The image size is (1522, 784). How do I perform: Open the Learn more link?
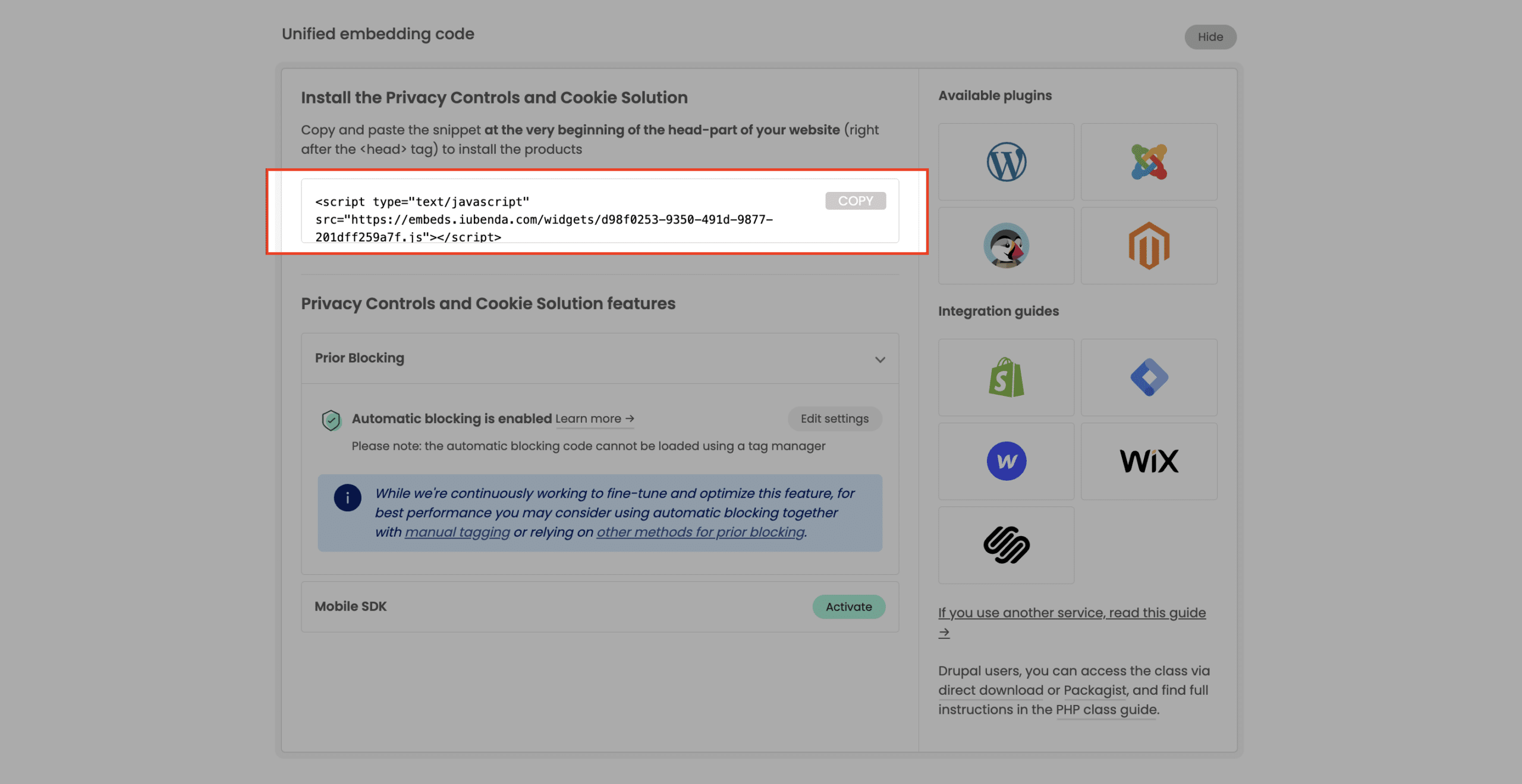[x=595, y=418]
